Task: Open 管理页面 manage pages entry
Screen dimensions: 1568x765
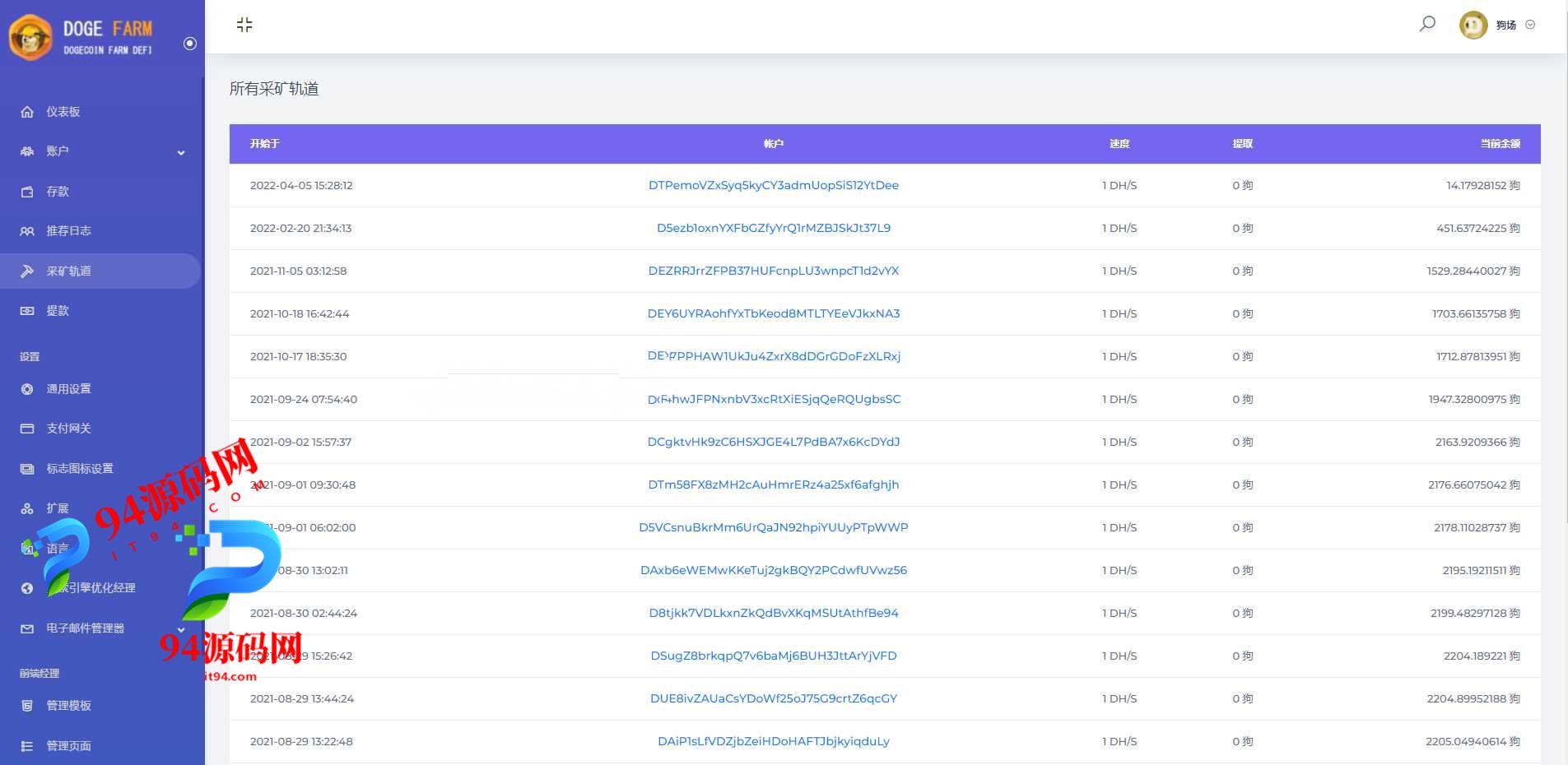Action: click(x=68, y=746)
